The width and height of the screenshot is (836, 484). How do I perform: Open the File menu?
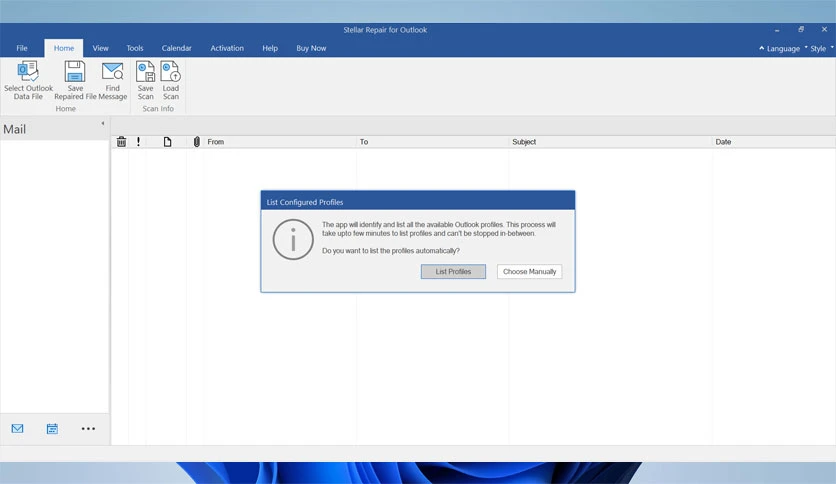point(22,48)
